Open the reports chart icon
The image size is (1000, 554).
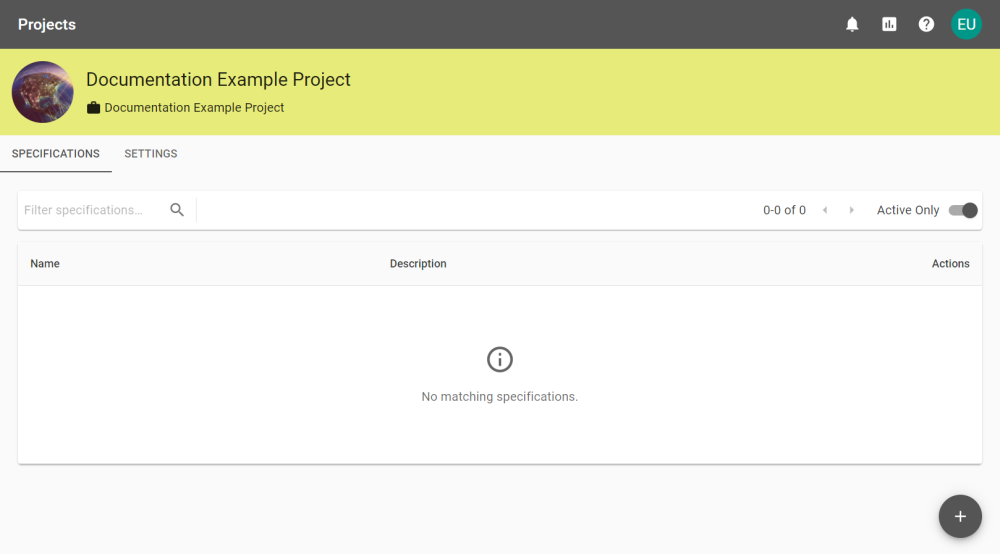coord(889,24)
